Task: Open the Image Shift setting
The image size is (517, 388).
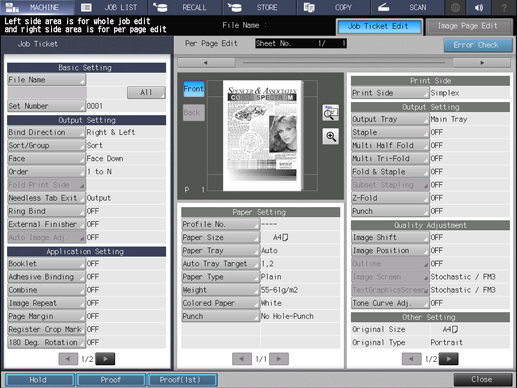Action: pos(390,237)
